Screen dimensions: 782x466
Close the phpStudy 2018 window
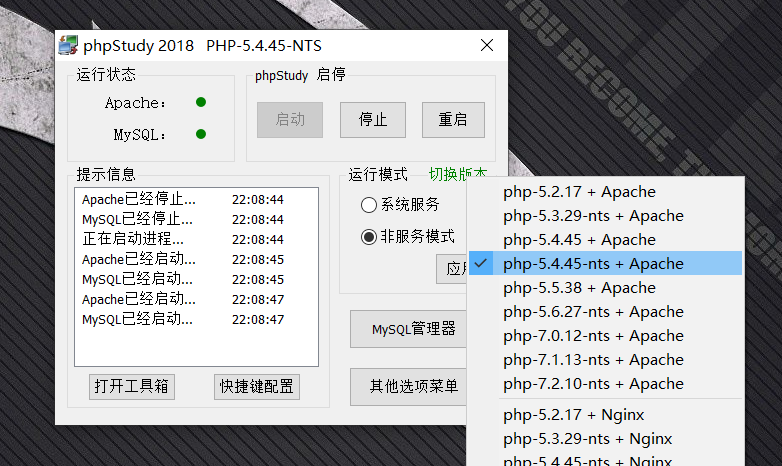coord(487,45)
